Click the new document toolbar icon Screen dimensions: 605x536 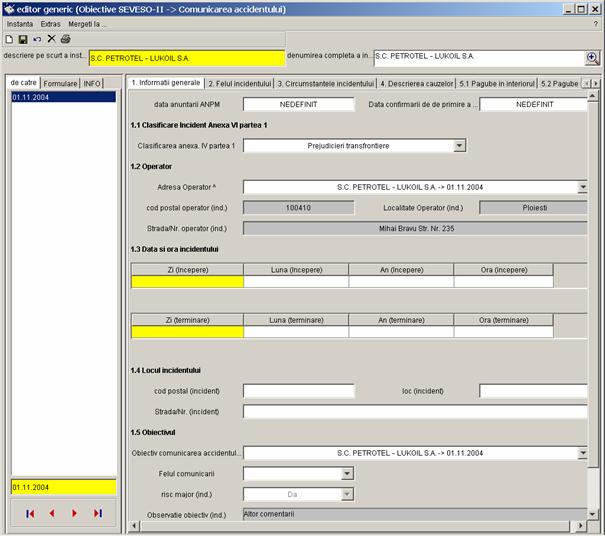pos(9,39)
